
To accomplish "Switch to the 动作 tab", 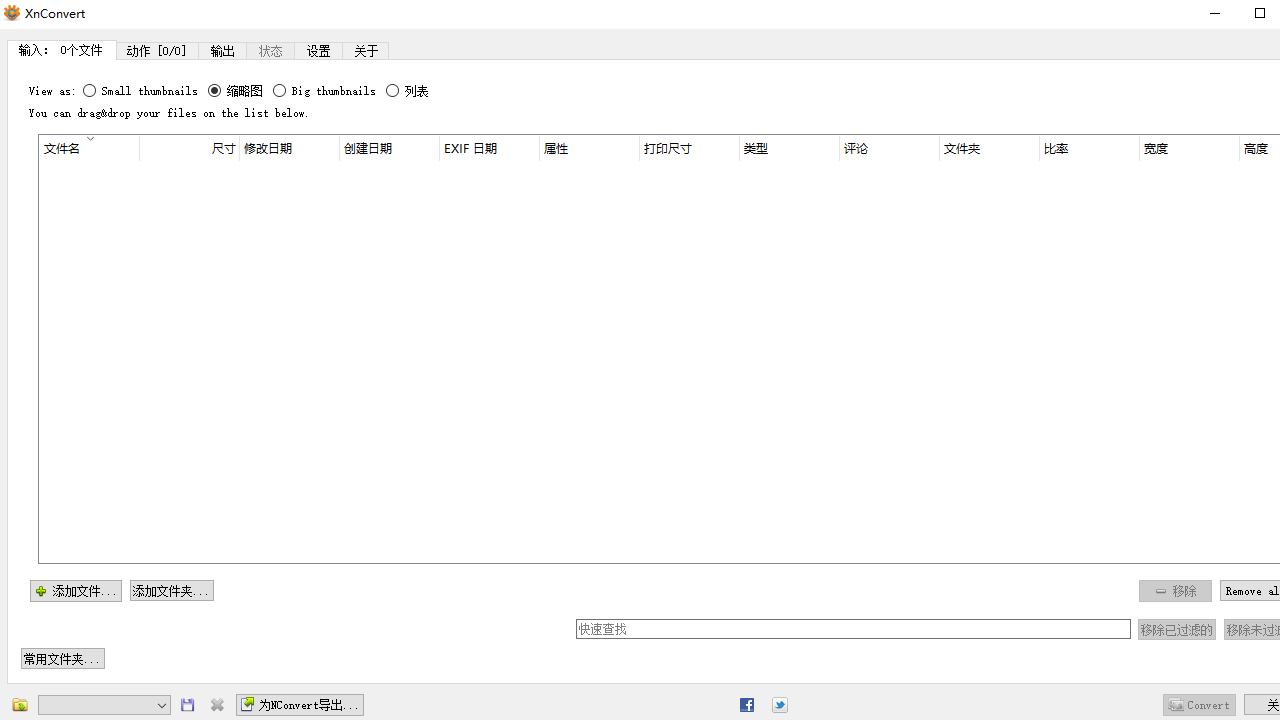I will 157,50.
